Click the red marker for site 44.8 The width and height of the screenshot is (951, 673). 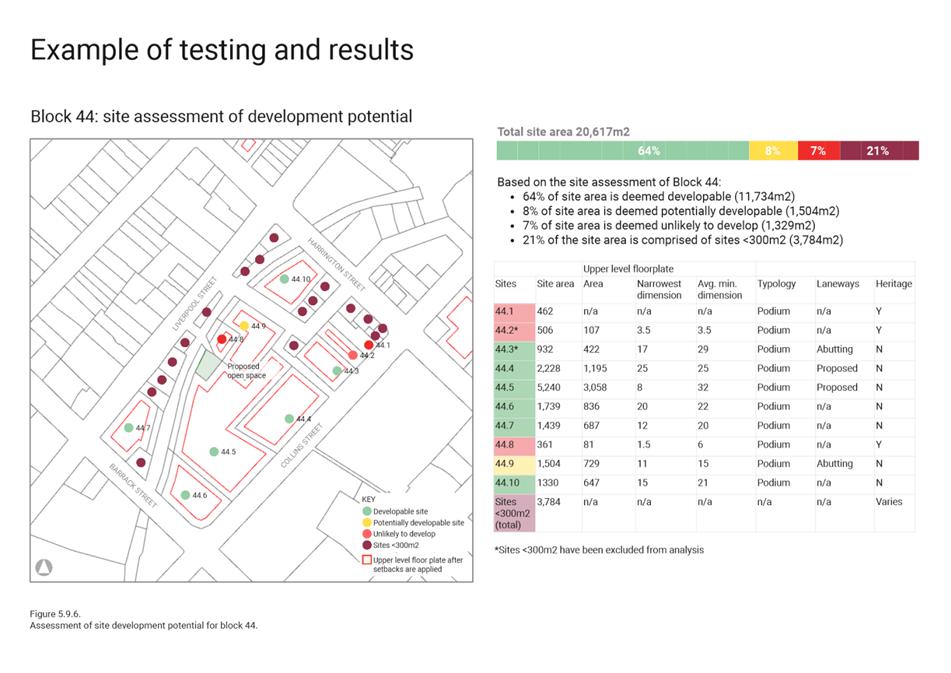coord(222,340)
